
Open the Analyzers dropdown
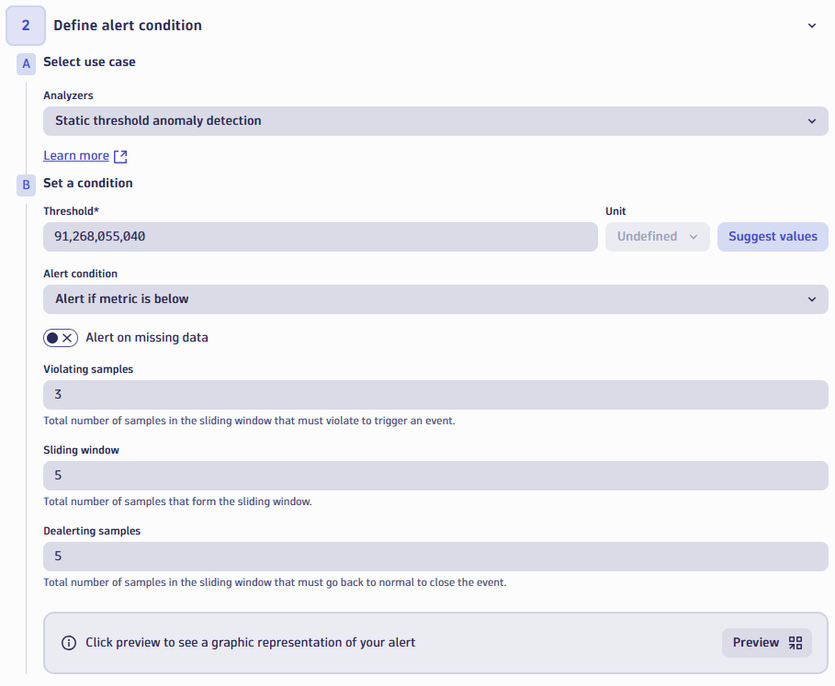[x=435, y=121]
